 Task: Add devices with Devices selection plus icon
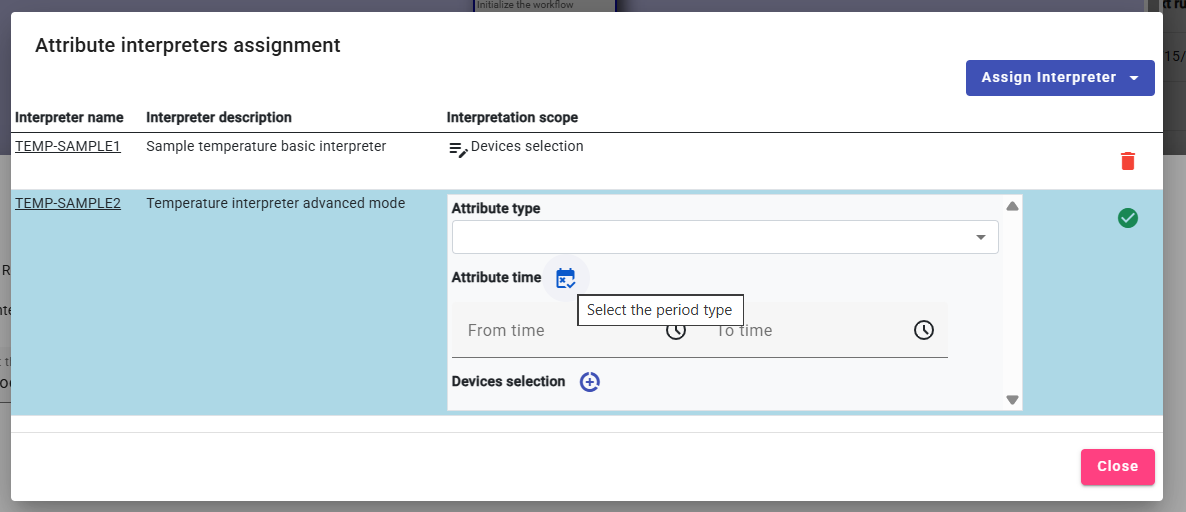[x=590, y=382]
